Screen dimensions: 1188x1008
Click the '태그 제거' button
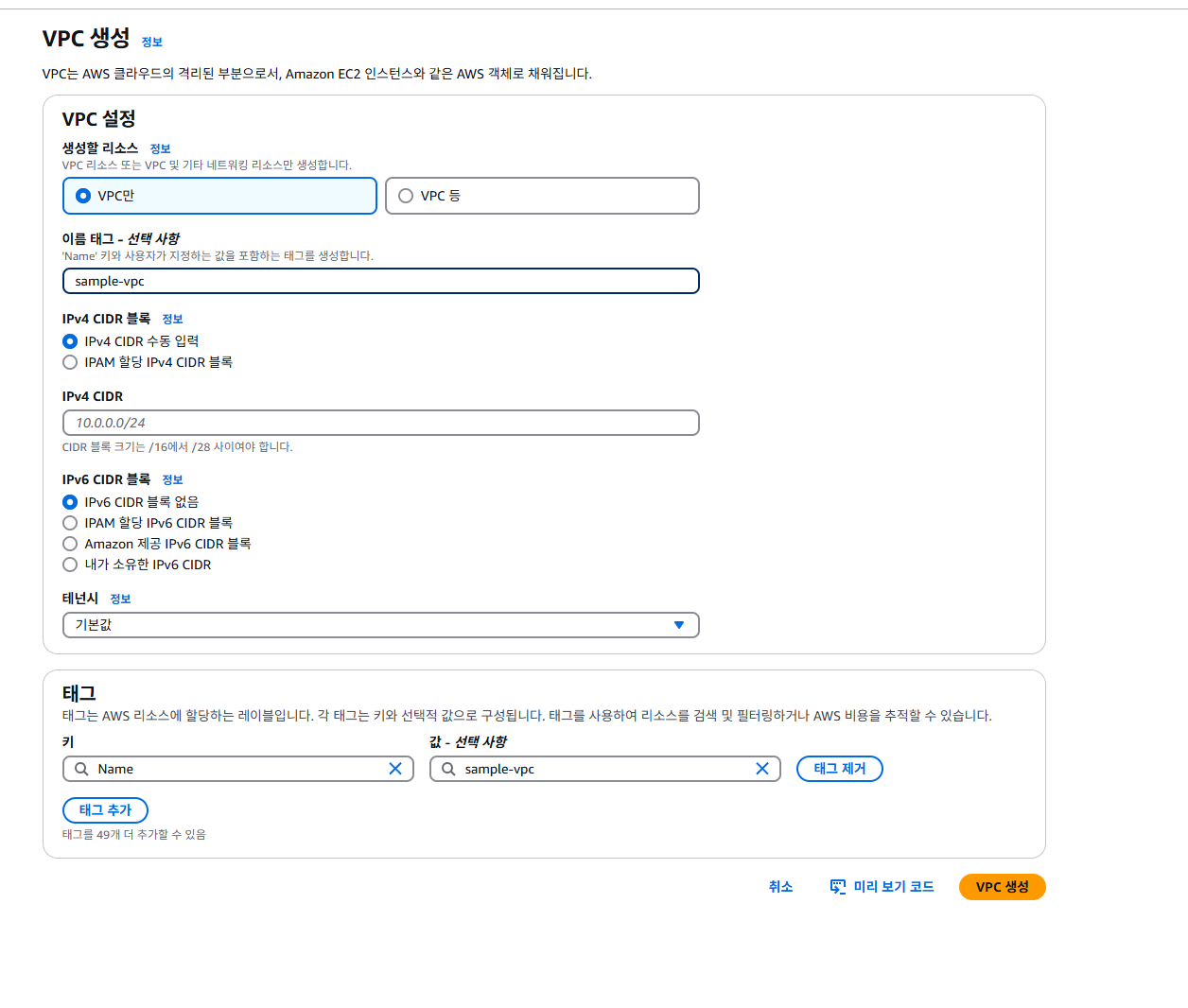[839, 769]
